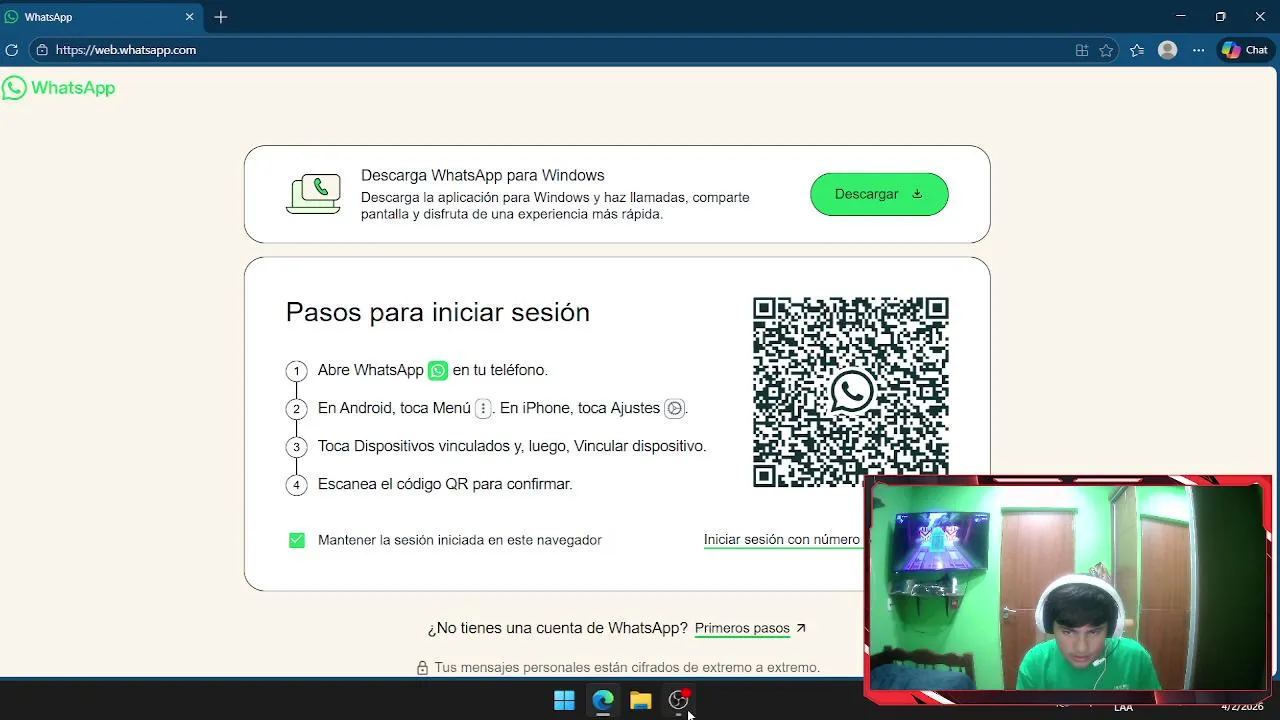Click the padlock icon beside encryption notice
Image resolution: width=1280 pixels, height=720 pixels.
pyautogui.click(x=422, y=668)
